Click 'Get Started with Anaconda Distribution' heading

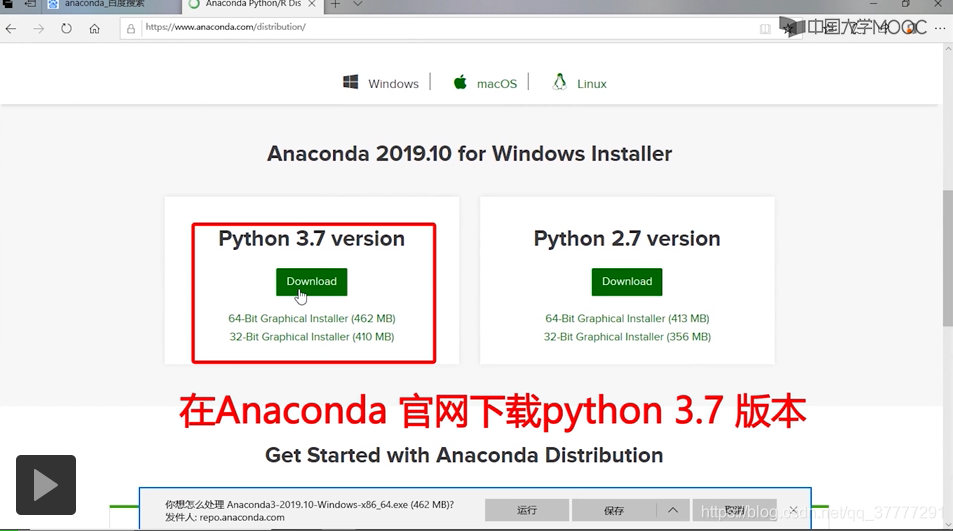[464, 455]
